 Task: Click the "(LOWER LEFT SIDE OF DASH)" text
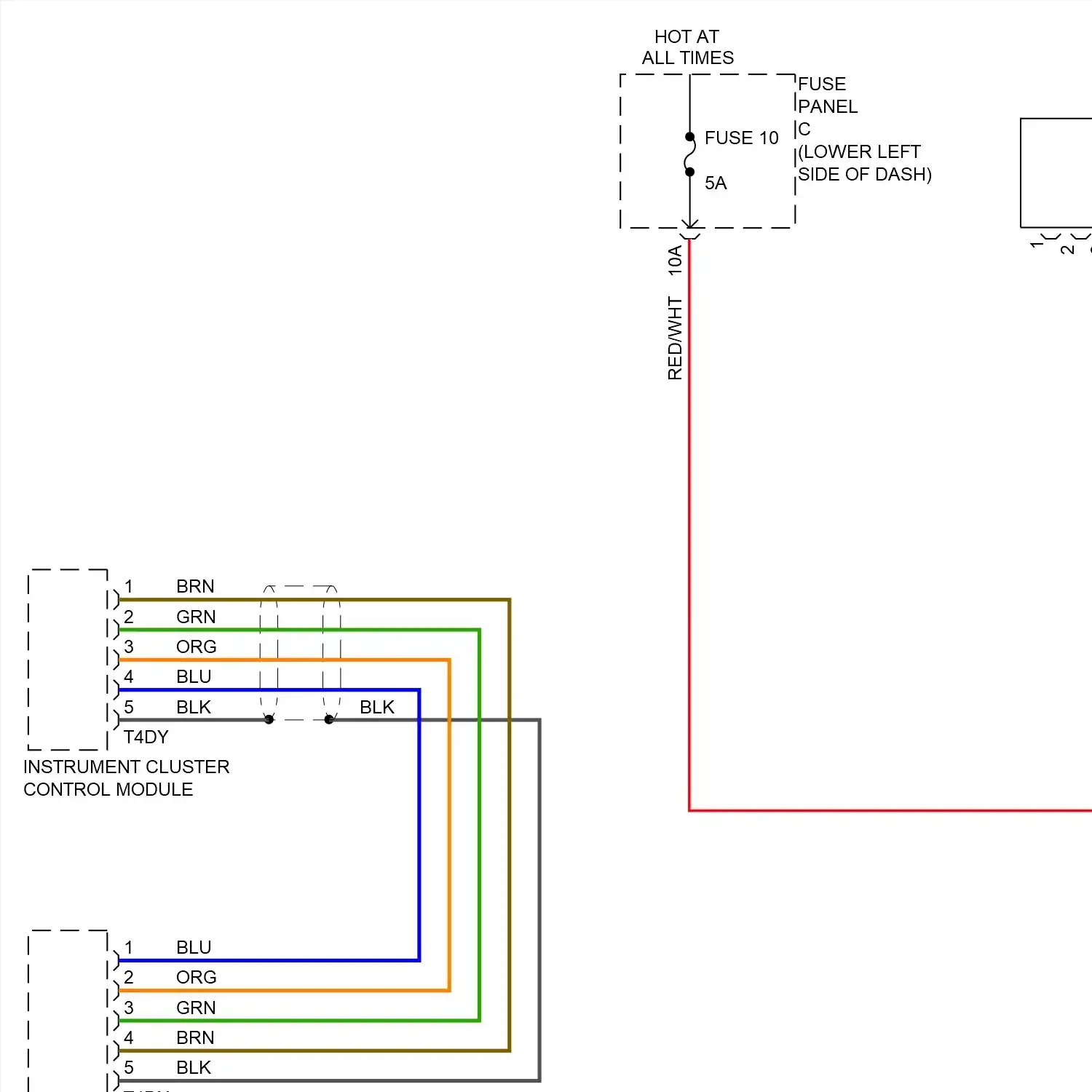[x=865, y=163]
